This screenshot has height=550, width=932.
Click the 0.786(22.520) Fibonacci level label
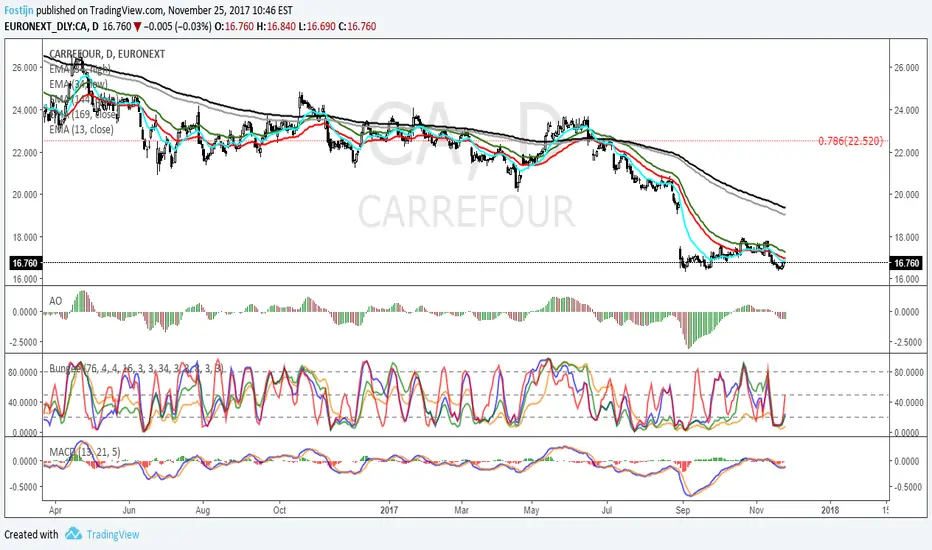click(x=851, y=141)
